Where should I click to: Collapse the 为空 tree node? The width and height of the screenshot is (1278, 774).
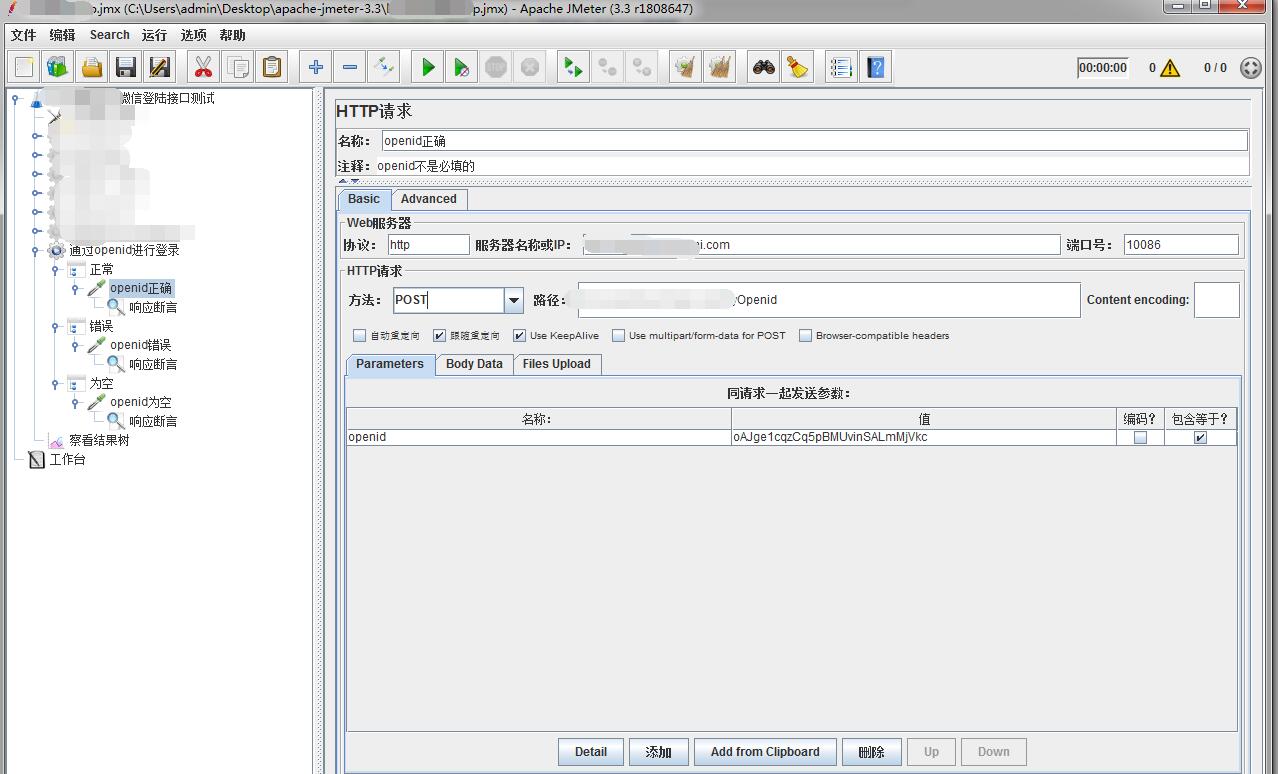(55, 384)
